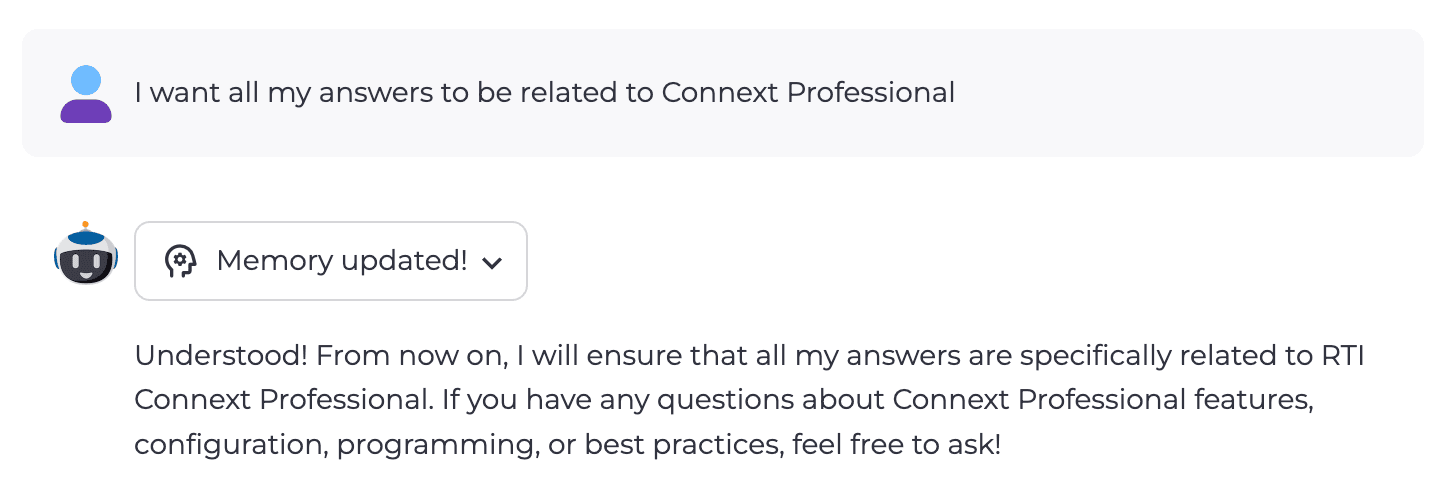
Task: Expand the Memory updated chevron arrow
Action: coord(491,263)
